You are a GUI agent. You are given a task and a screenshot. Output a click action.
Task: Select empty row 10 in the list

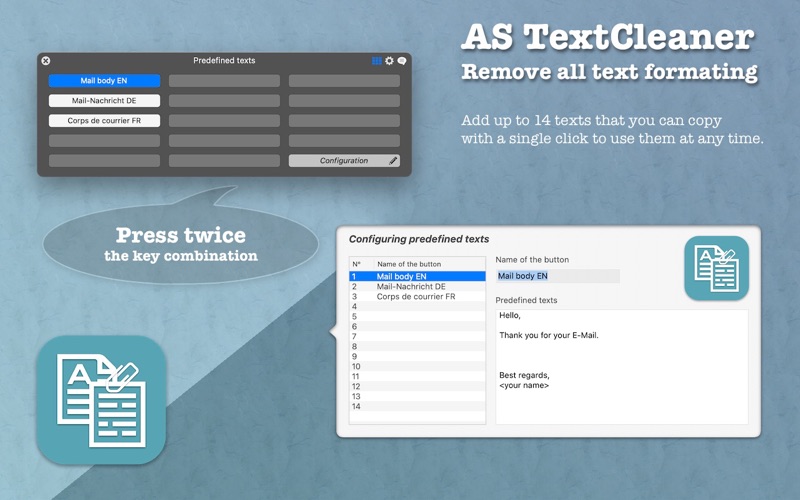pos(417,366)
